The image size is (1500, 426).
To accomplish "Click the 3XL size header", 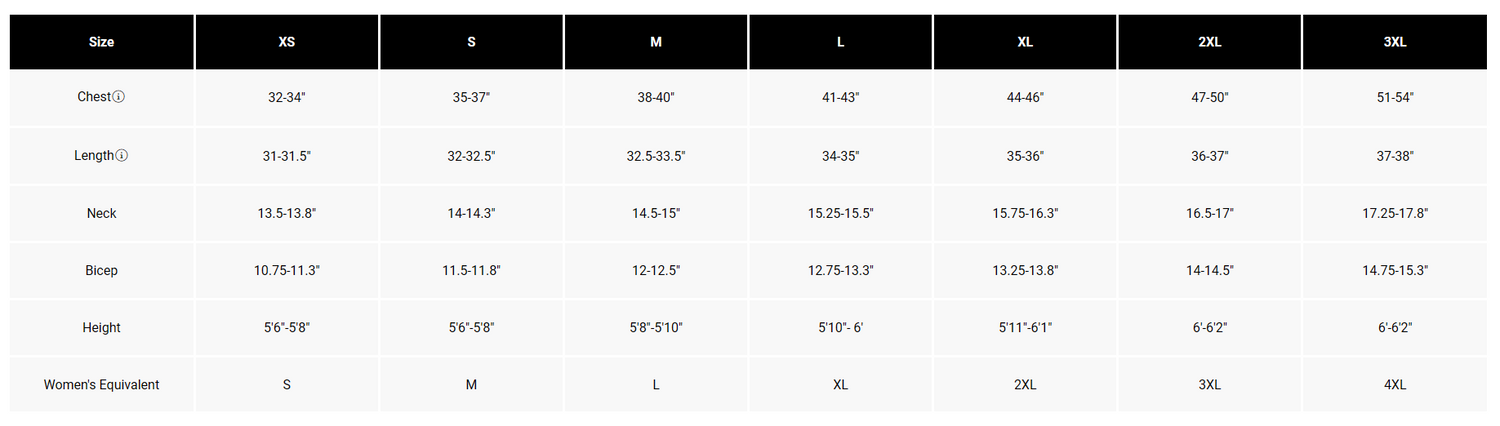I will pos(1395,42).
